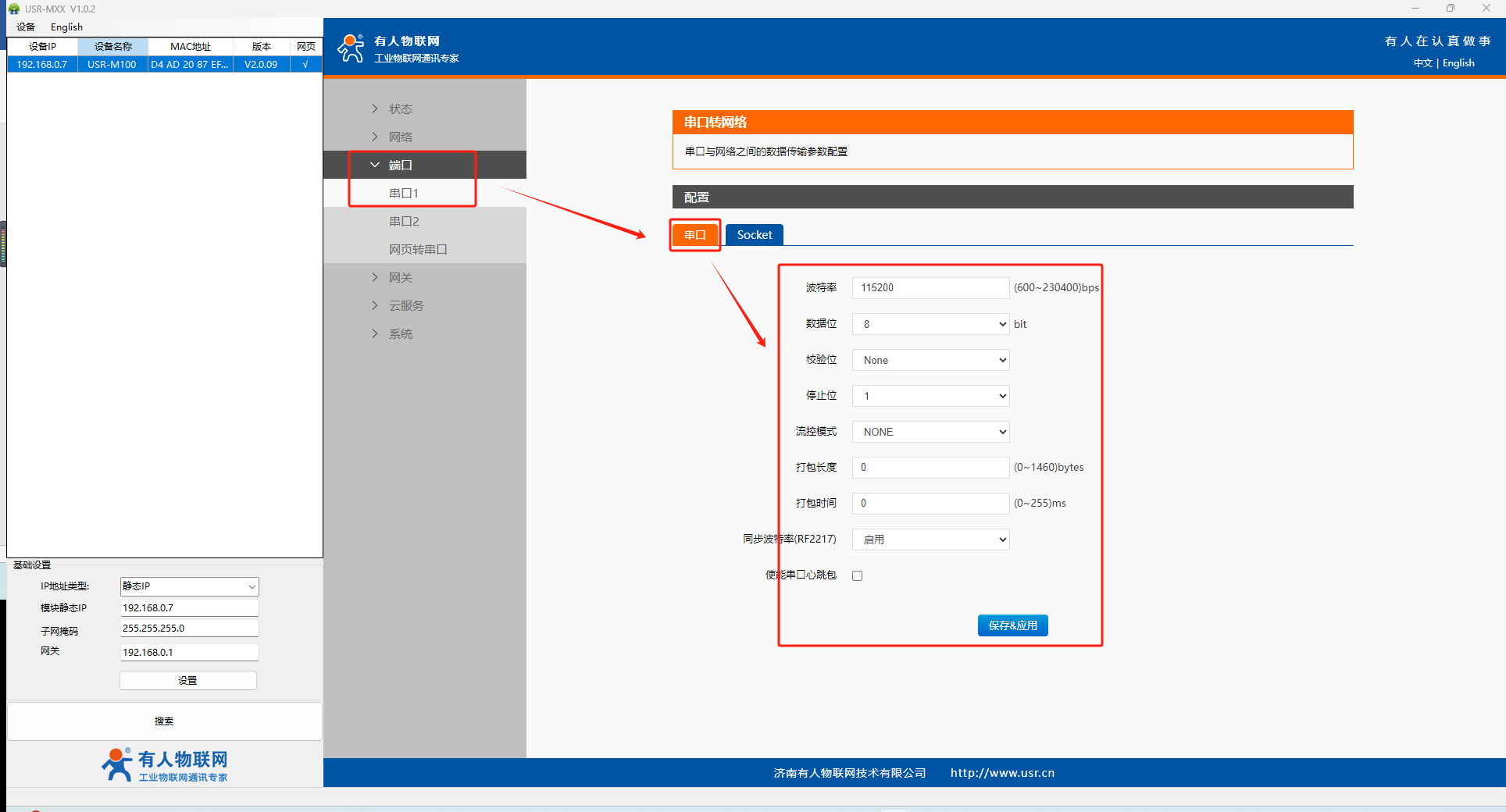
Task: Open the parity None dropdown
Action: (x=930, y=360)
